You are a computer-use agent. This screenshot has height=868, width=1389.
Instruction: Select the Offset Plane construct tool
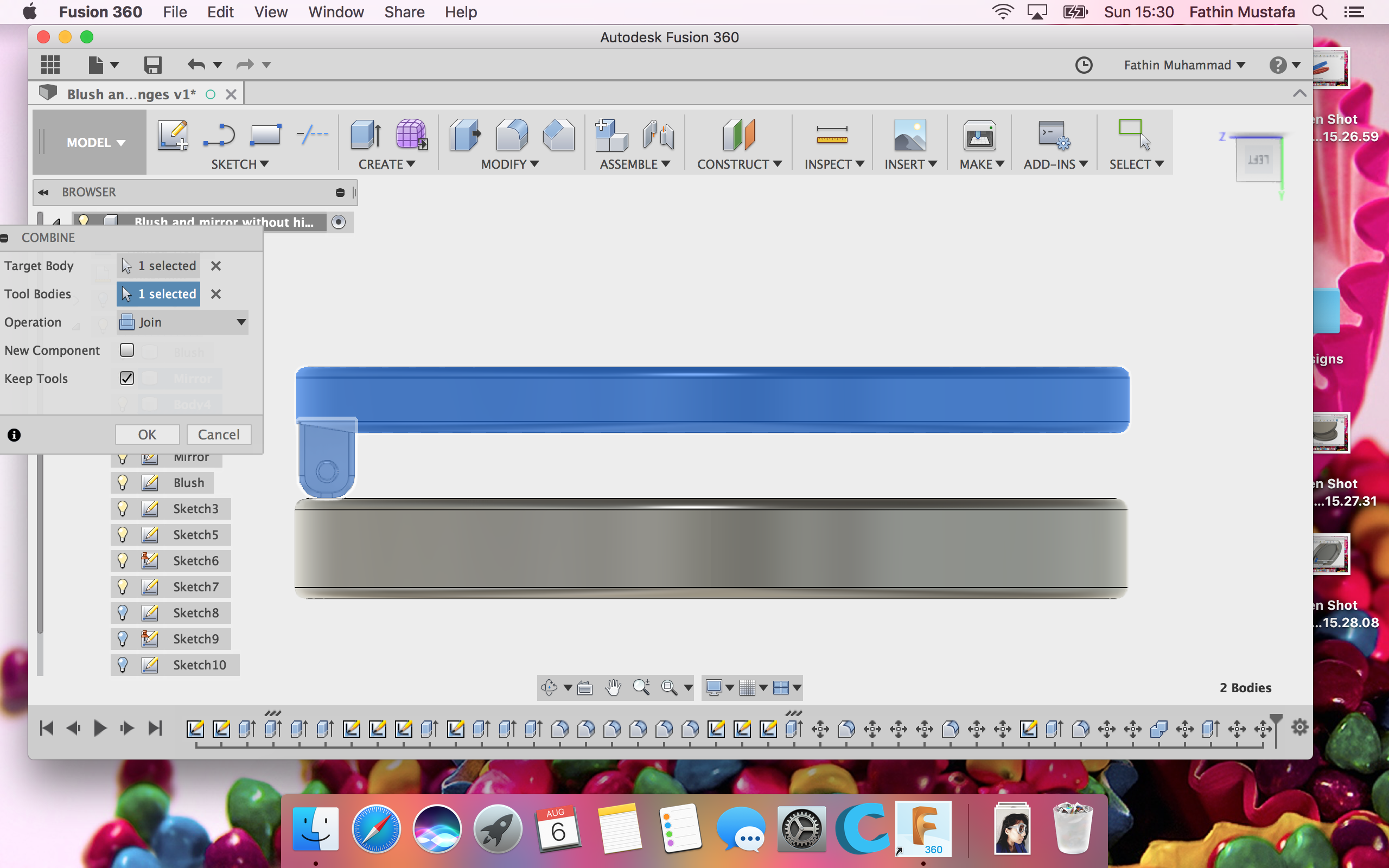pos(738,136)
